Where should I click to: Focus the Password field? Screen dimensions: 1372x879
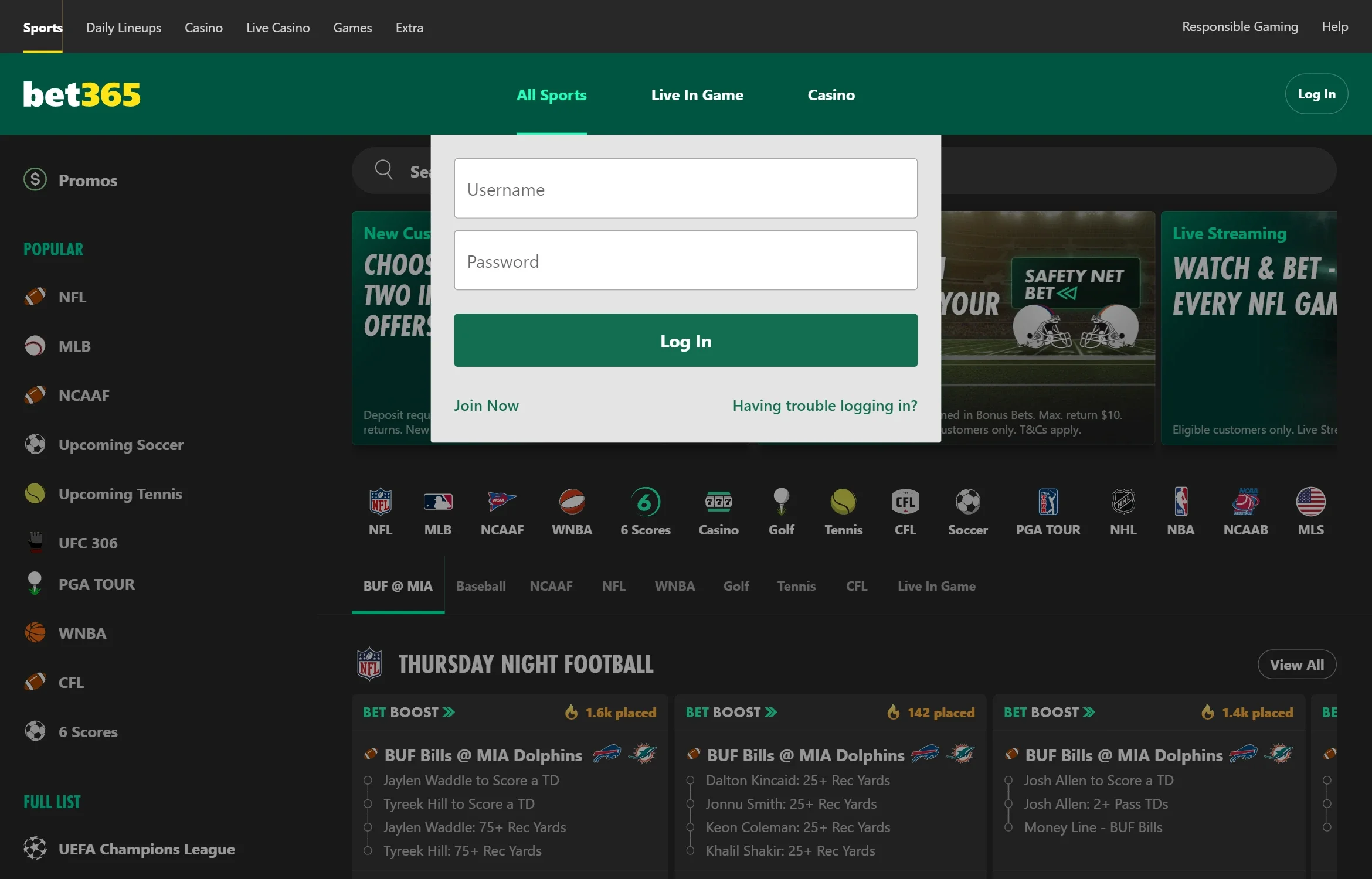tap(685, 260)
